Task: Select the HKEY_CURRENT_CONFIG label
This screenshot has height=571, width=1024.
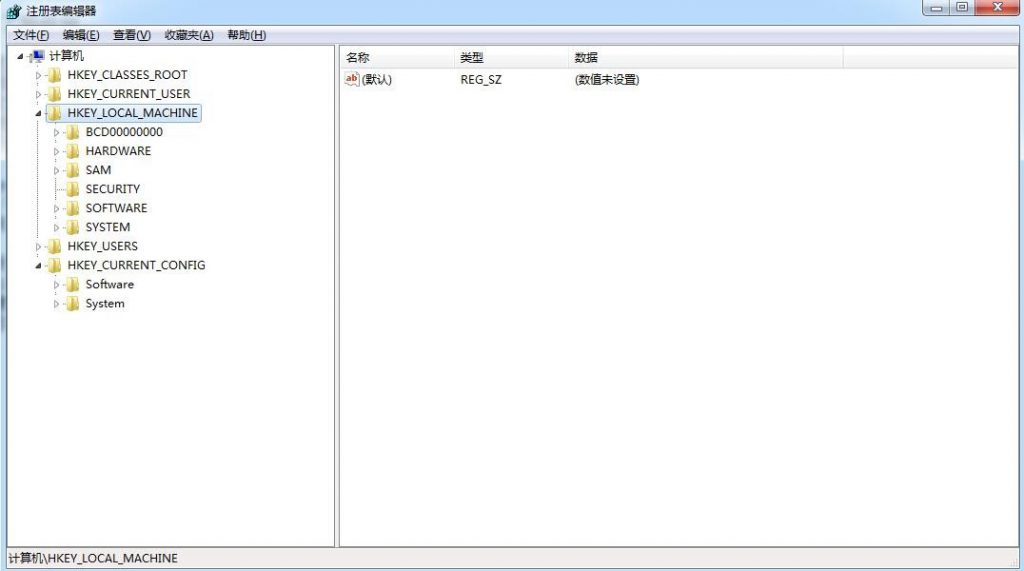Action: click(136, 265)
